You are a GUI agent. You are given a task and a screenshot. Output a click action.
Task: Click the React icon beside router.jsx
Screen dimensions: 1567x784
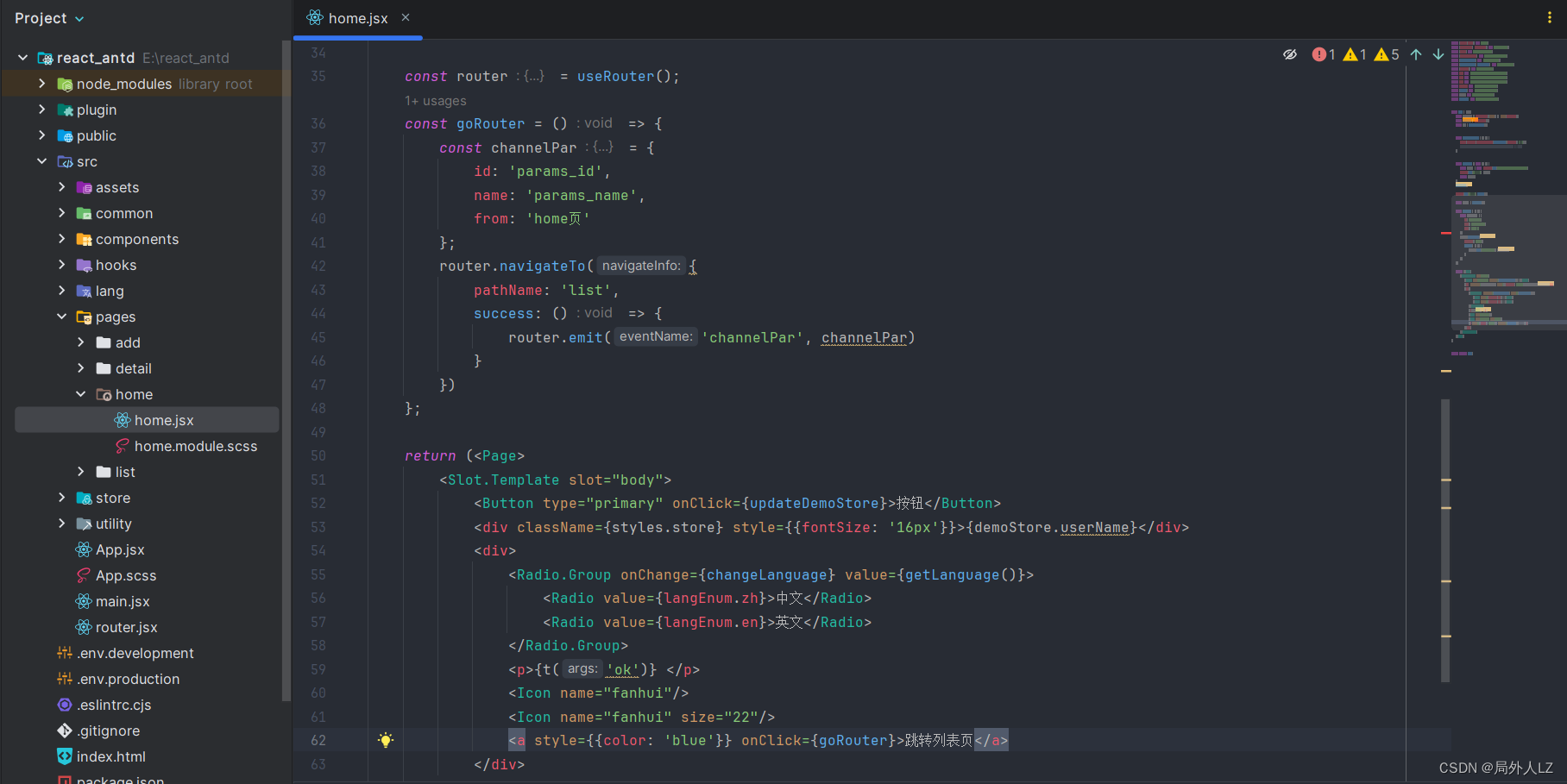click(84, 627)
